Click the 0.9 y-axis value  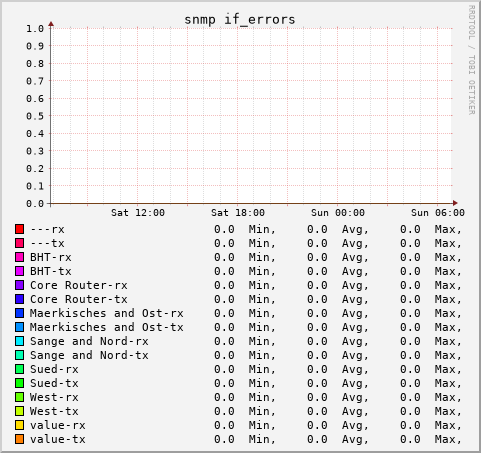coord(35,46)
